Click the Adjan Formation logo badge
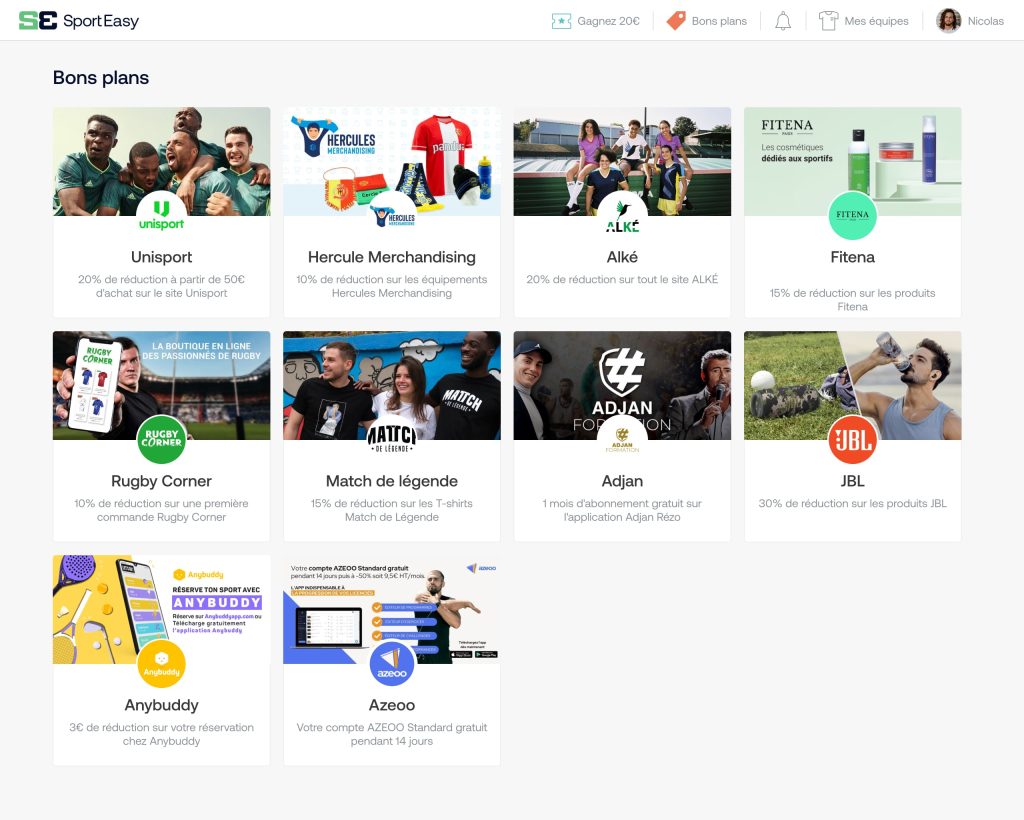This screenshot has height=820, width=1024. 622,439
